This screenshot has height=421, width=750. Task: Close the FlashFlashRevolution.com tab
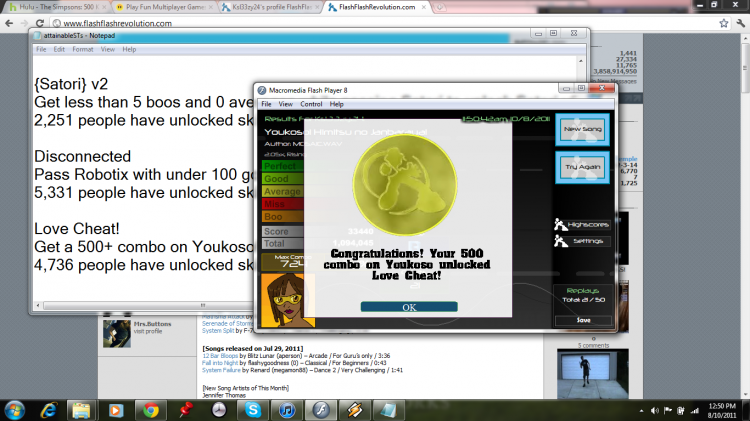[x=424, y=7]
